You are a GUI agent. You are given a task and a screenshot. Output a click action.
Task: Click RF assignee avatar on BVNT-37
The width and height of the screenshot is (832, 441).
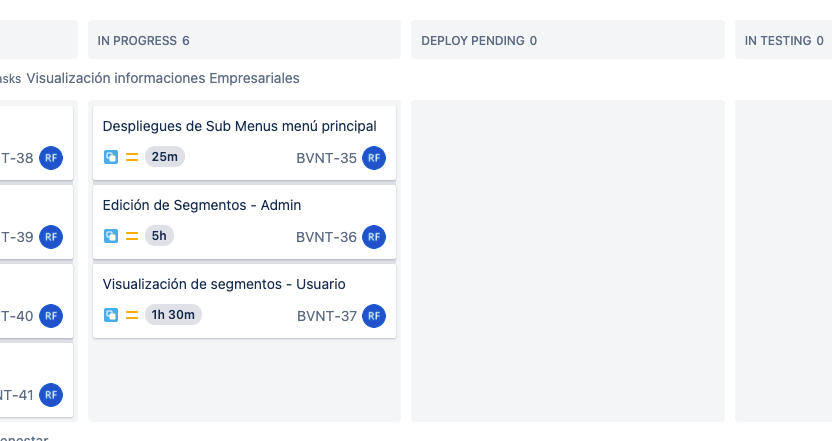point(374,316)
